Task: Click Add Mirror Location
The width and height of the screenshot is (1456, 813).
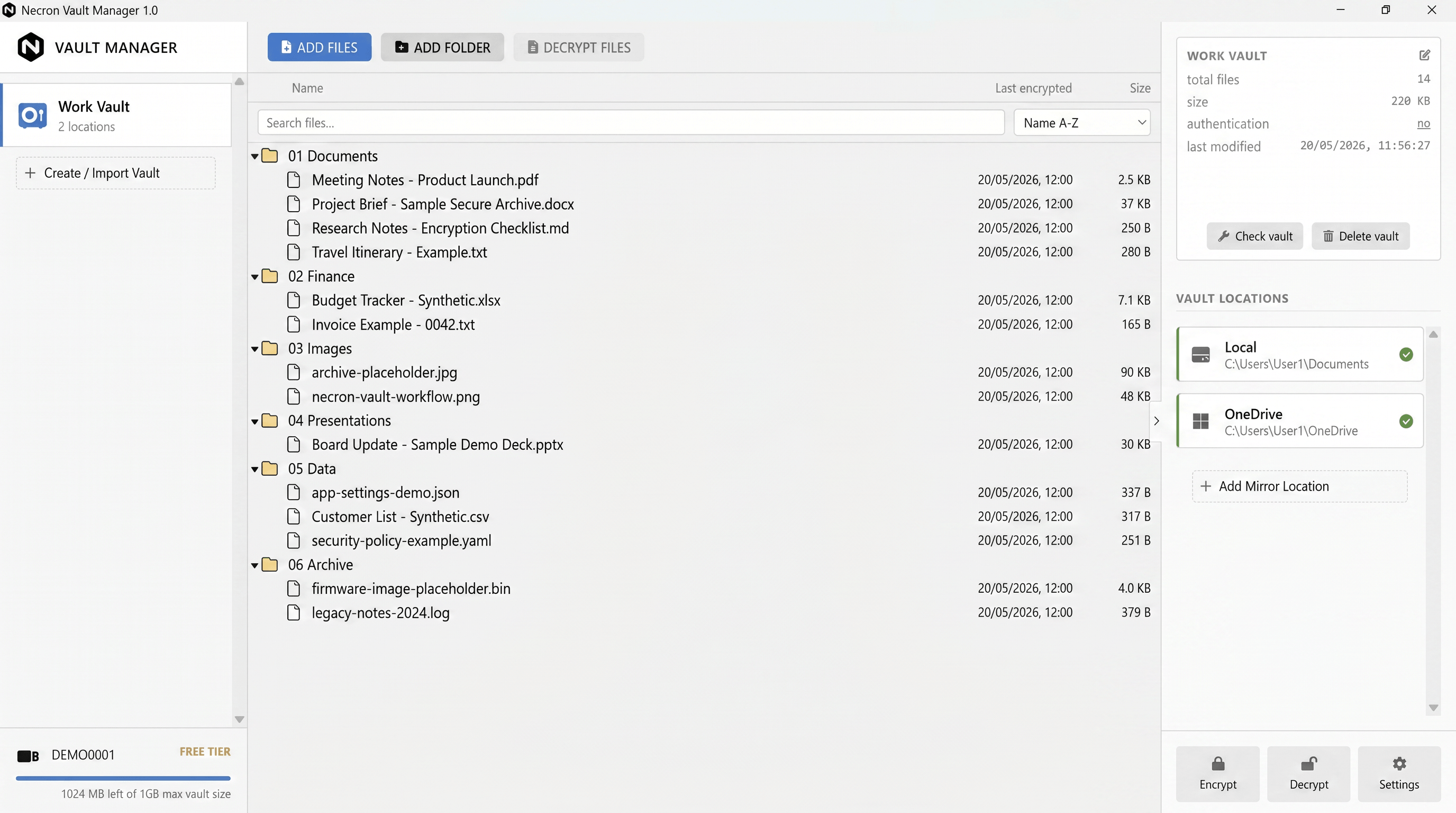Action: (1300, 486)
